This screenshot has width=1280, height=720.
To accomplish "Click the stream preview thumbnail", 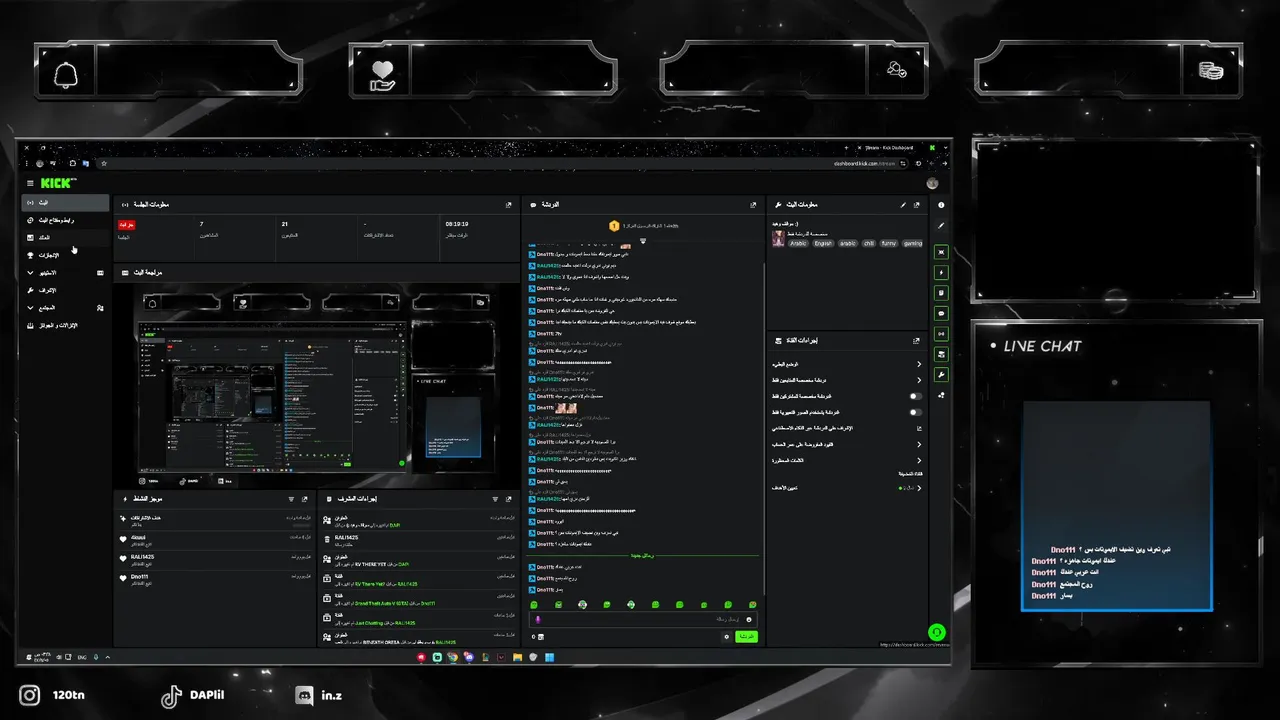I will (x=317, y=383).
